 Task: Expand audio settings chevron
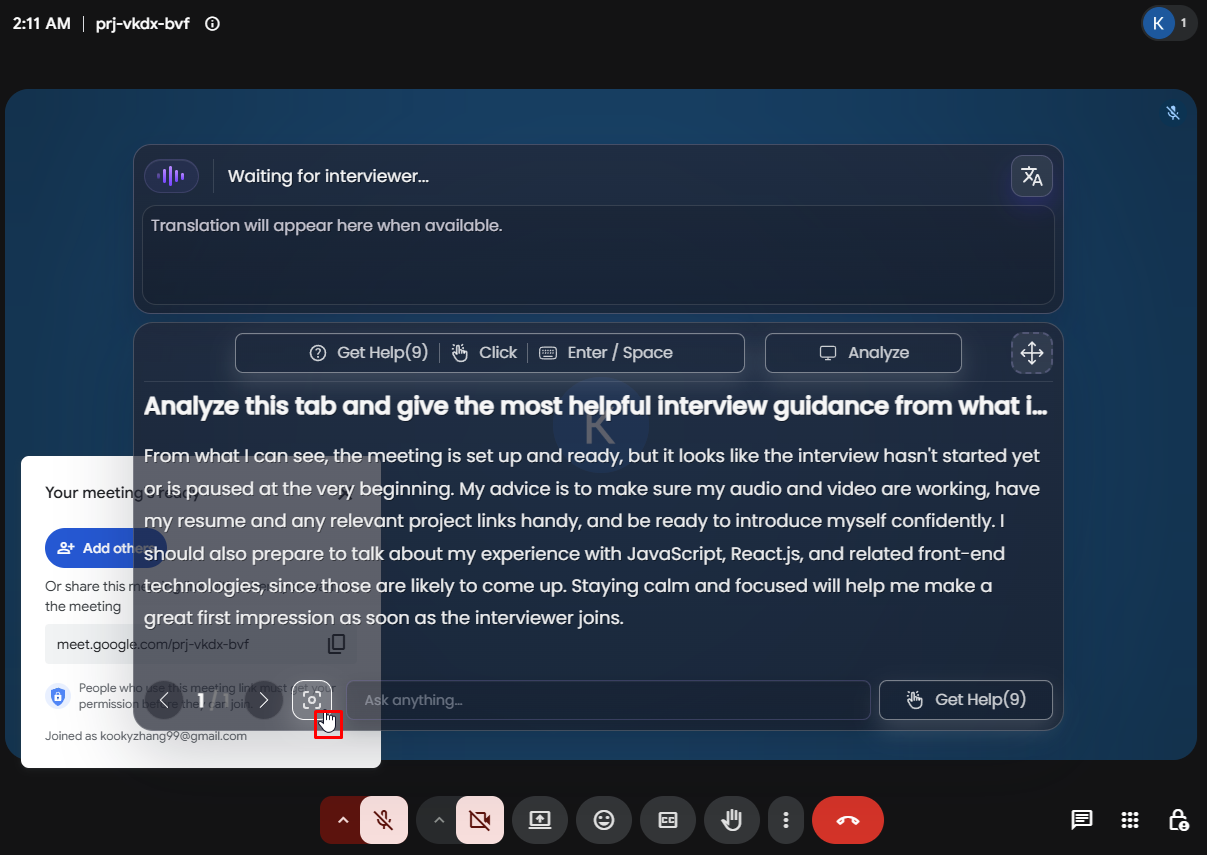point(342,821)
